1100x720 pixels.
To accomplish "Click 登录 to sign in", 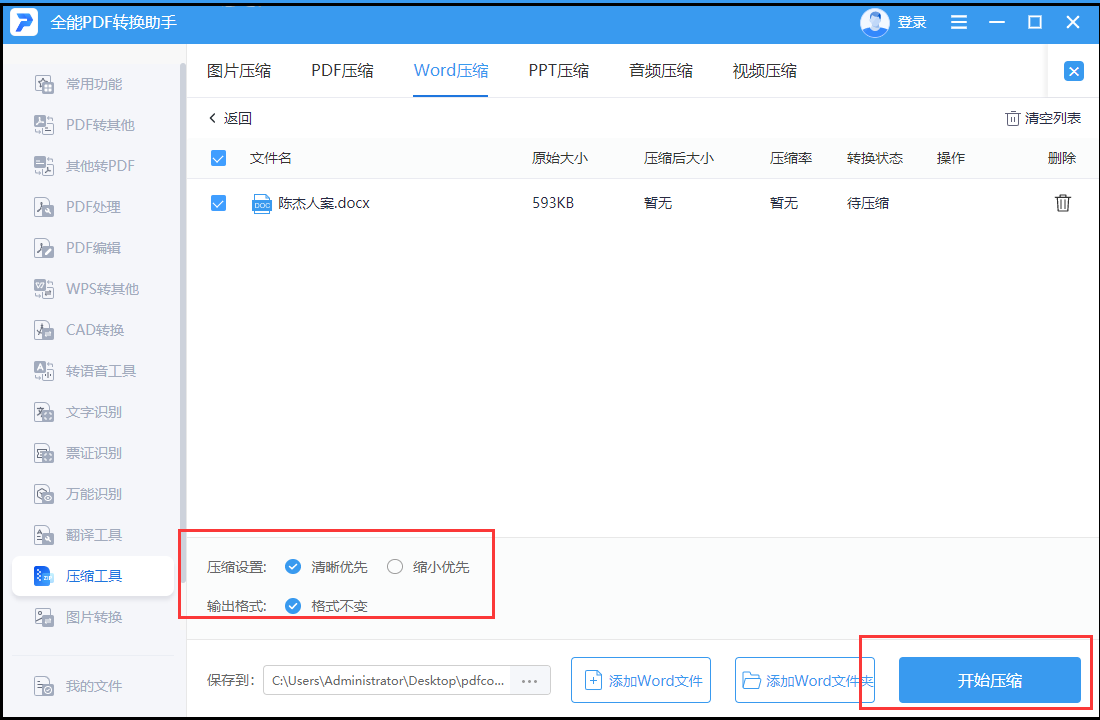I will coord(912,22).
